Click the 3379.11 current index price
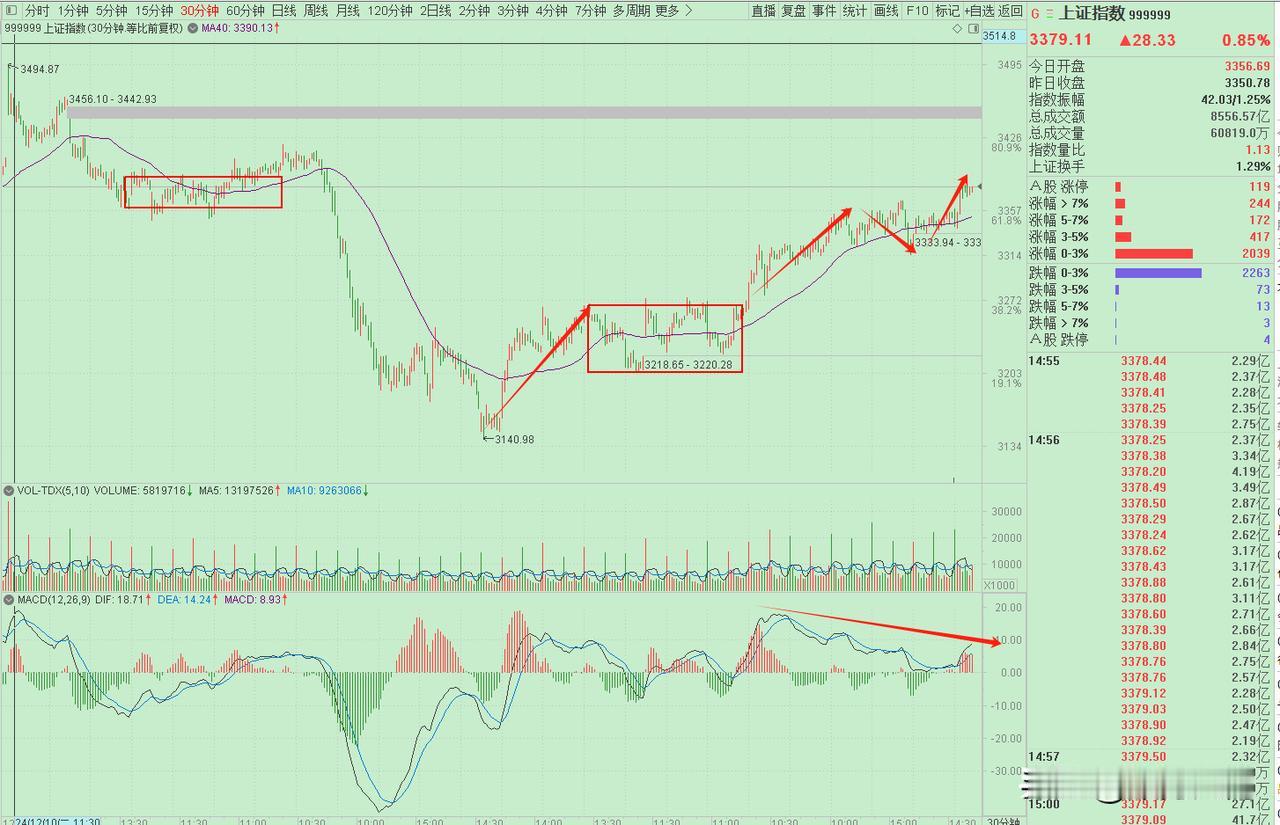 pyautogui.click(x=1061, y=40)
